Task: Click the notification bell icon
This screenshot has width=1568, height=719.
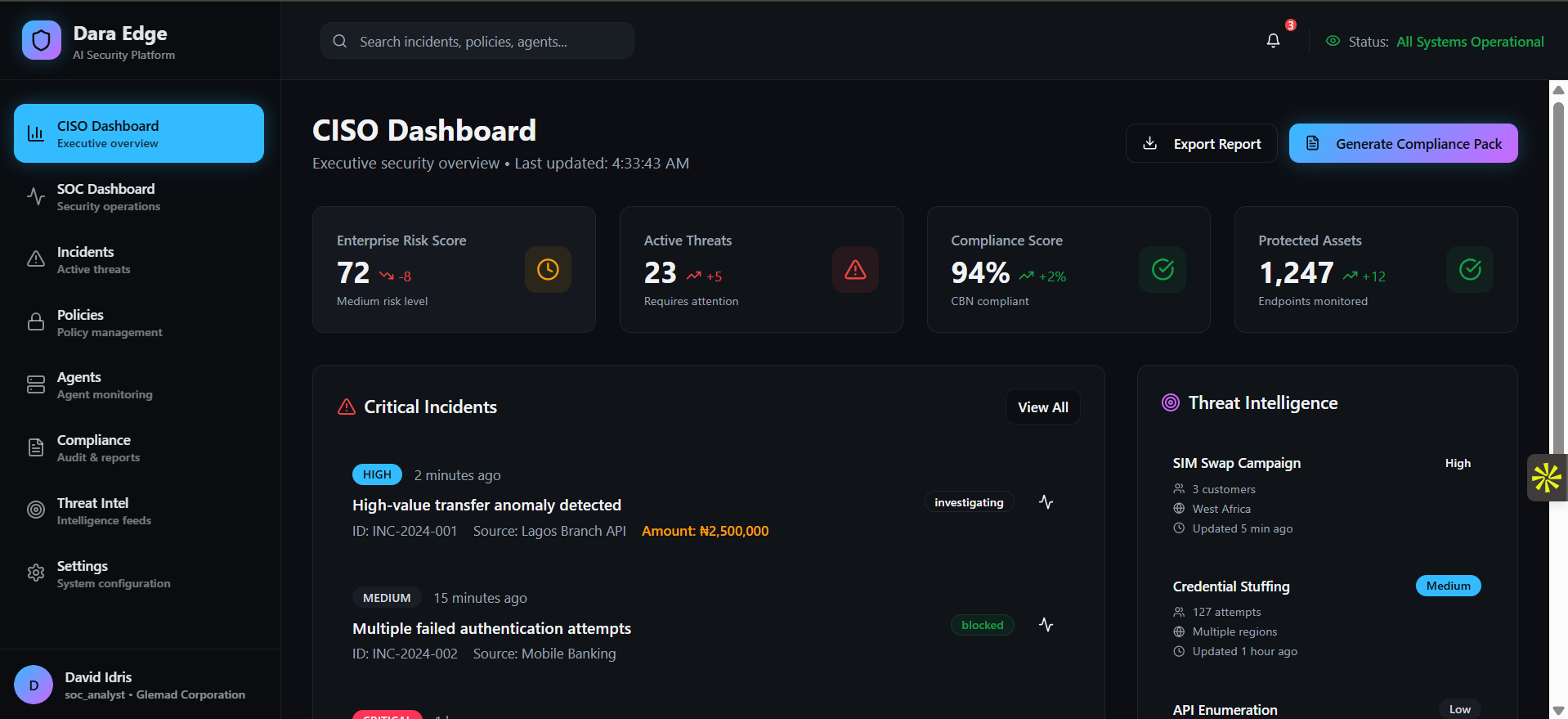Action: tap(1273, 41)
